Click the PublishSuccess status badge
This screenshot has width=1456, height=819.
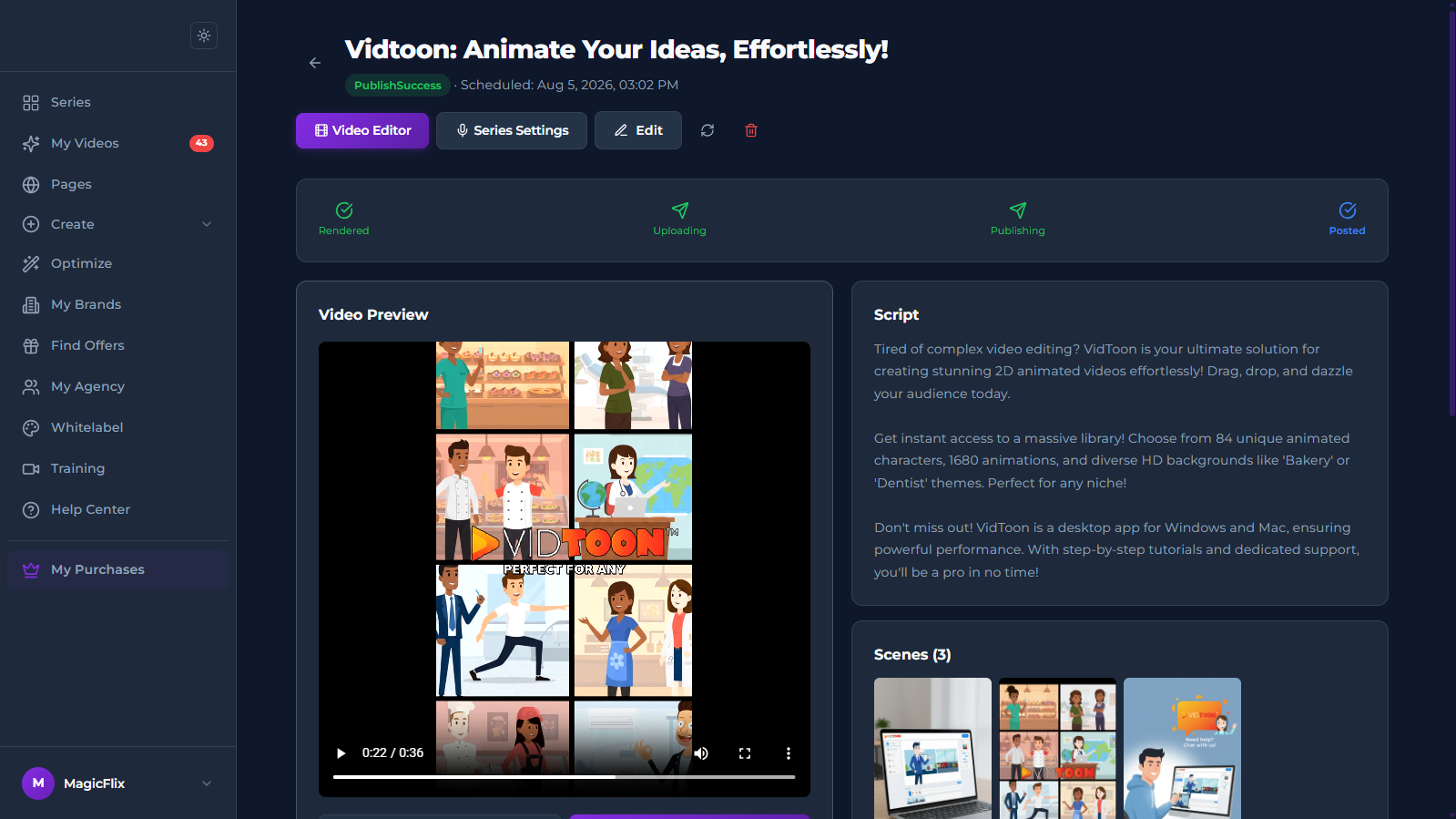397,85
